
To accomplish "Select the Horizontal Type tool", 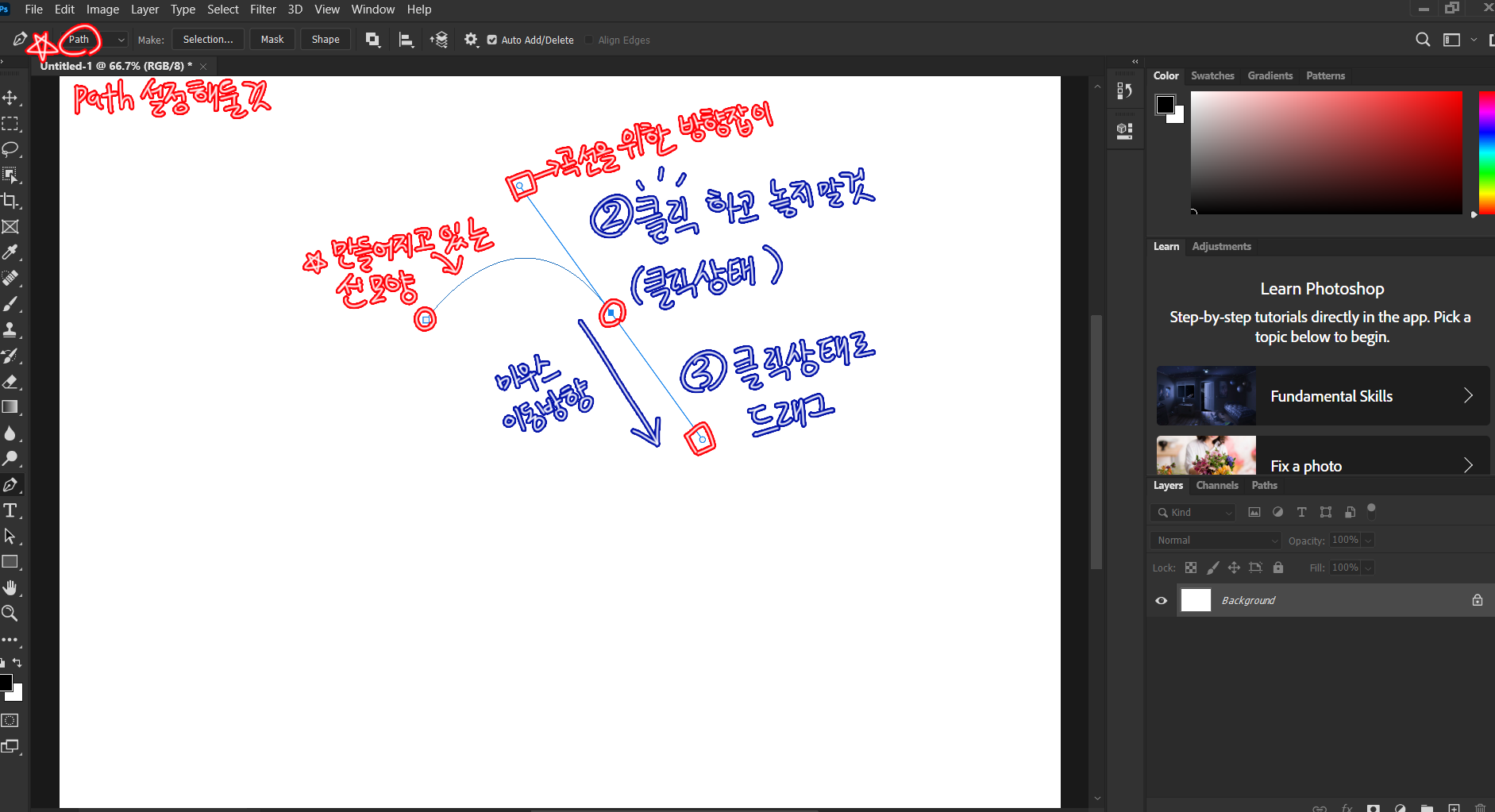I will (x=10, y=510).
